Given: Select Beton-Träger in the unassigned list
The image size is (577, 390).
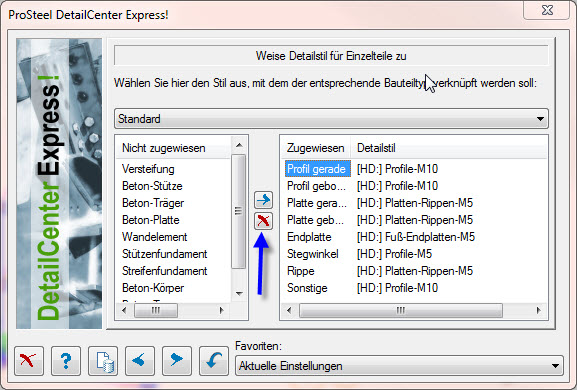Looking at the screenshot, I should (153, 203).
